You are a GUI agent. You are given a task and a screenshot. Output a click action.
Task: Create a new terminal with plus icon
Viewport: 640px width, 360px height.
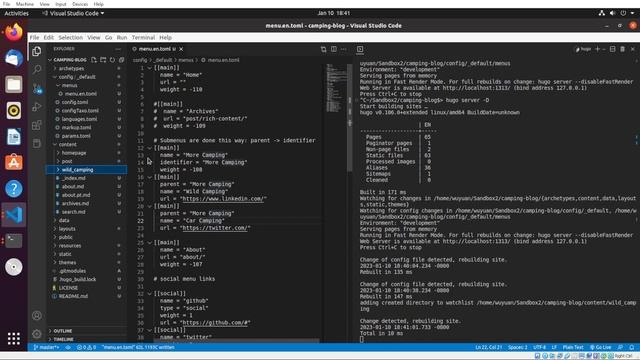click(598, 49)
